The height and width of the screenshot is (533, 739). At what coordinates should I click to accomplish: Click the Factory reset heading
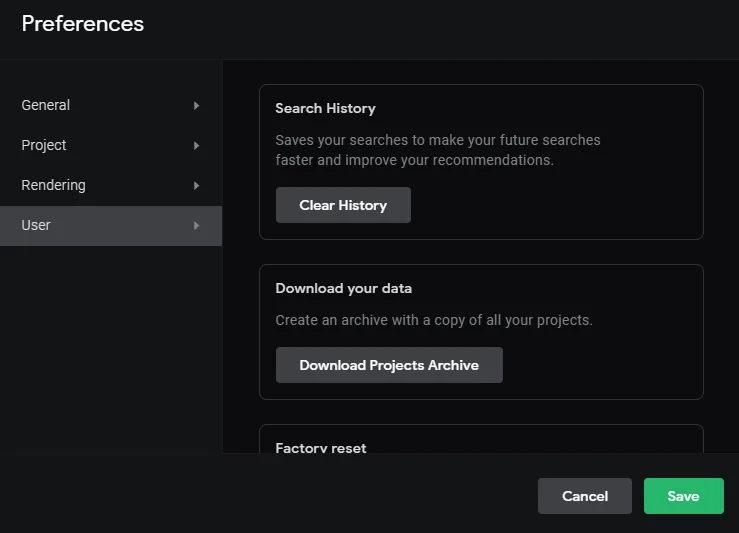(x=321, y=448)
